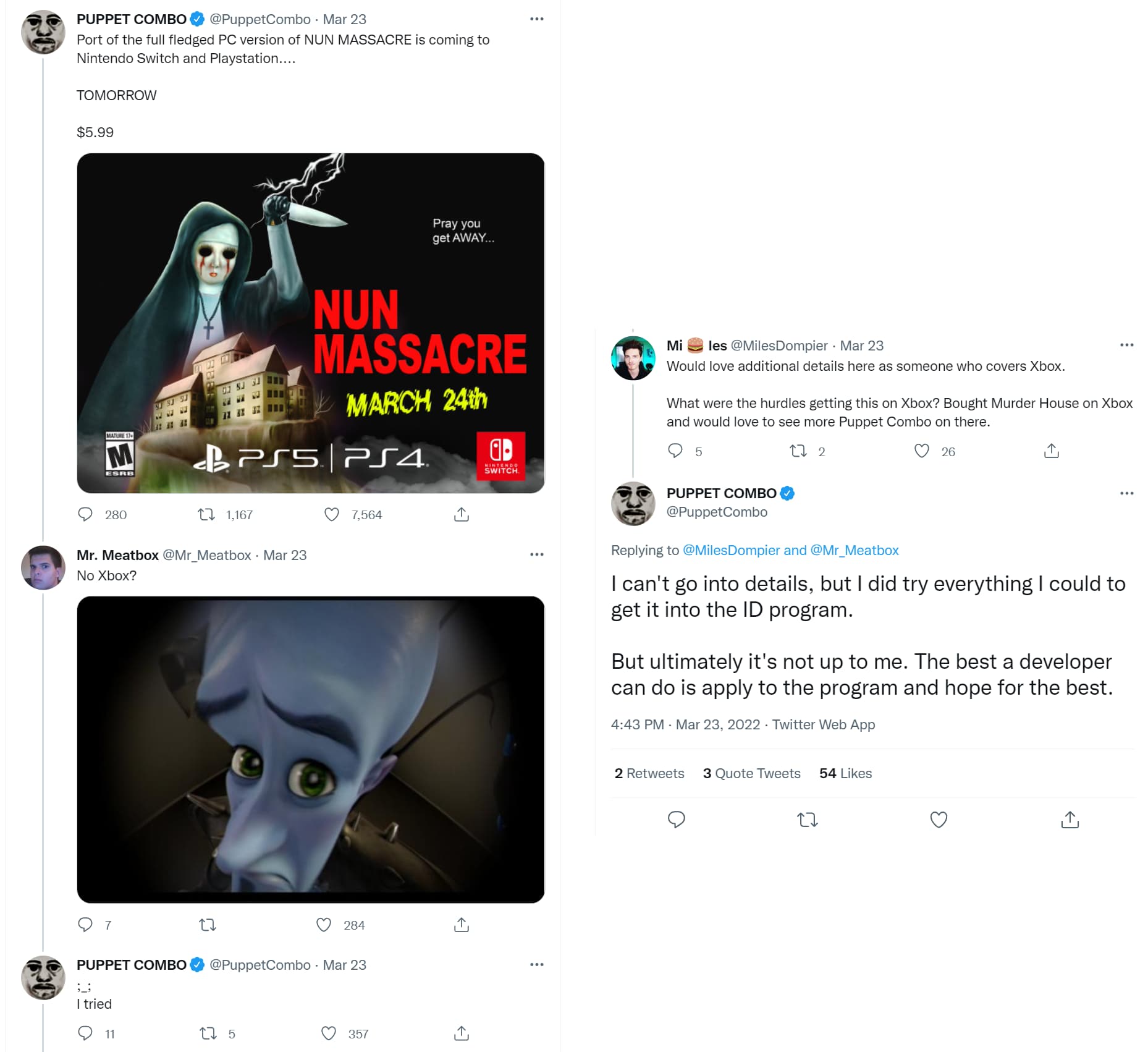The width and height of the screenshot is (1148, 1052).
Task: Open the @Mr_Meatbox mention in reply line
Action: (855, 550)
